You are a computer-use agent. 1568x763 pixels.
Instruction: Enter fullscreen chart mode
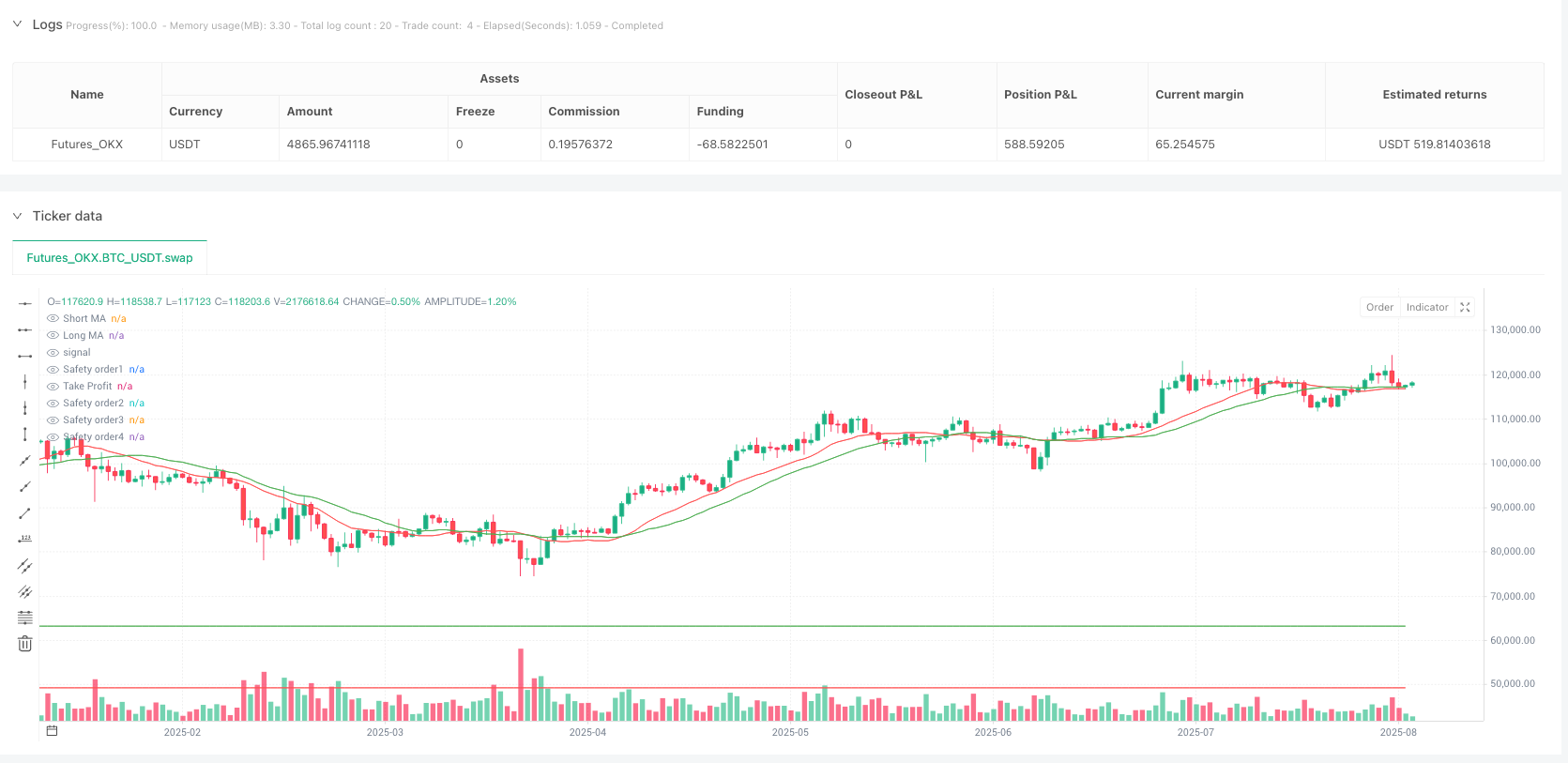[x=1465, y=308]
